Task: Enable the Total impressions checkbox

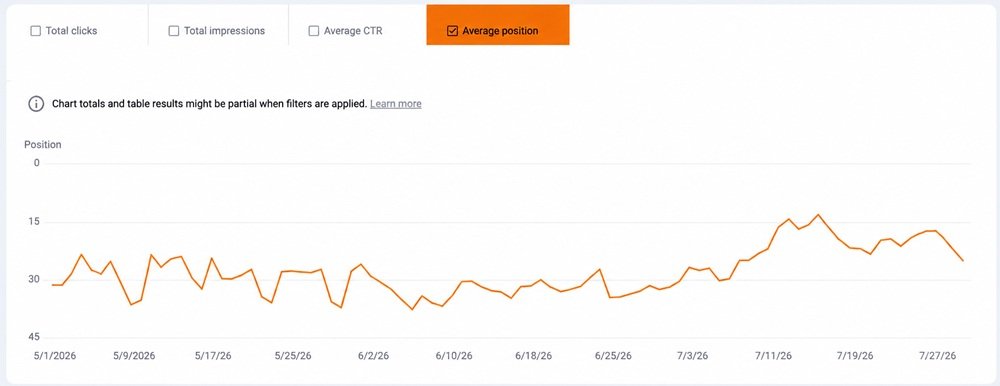Action: pyautogui.click(x=173, y=31)
